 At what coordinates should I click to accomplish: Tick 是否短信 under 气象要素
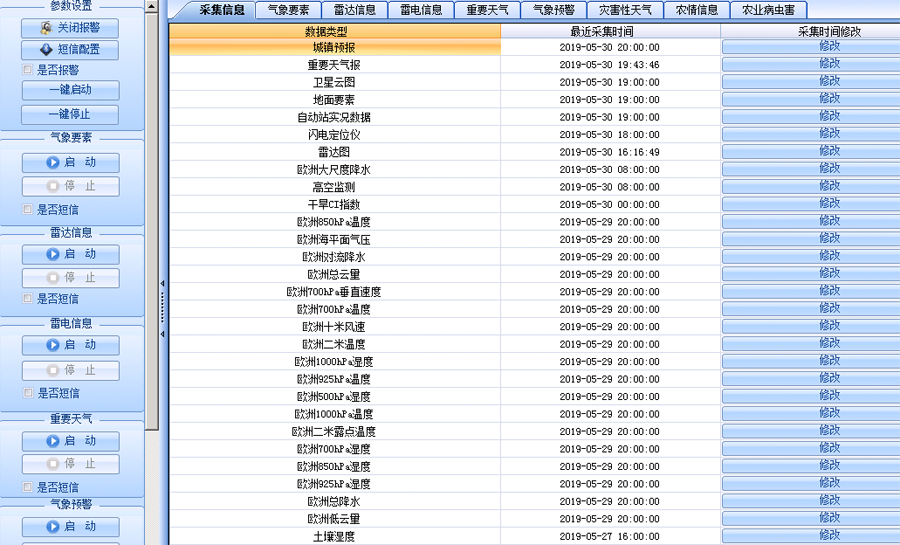28,210
